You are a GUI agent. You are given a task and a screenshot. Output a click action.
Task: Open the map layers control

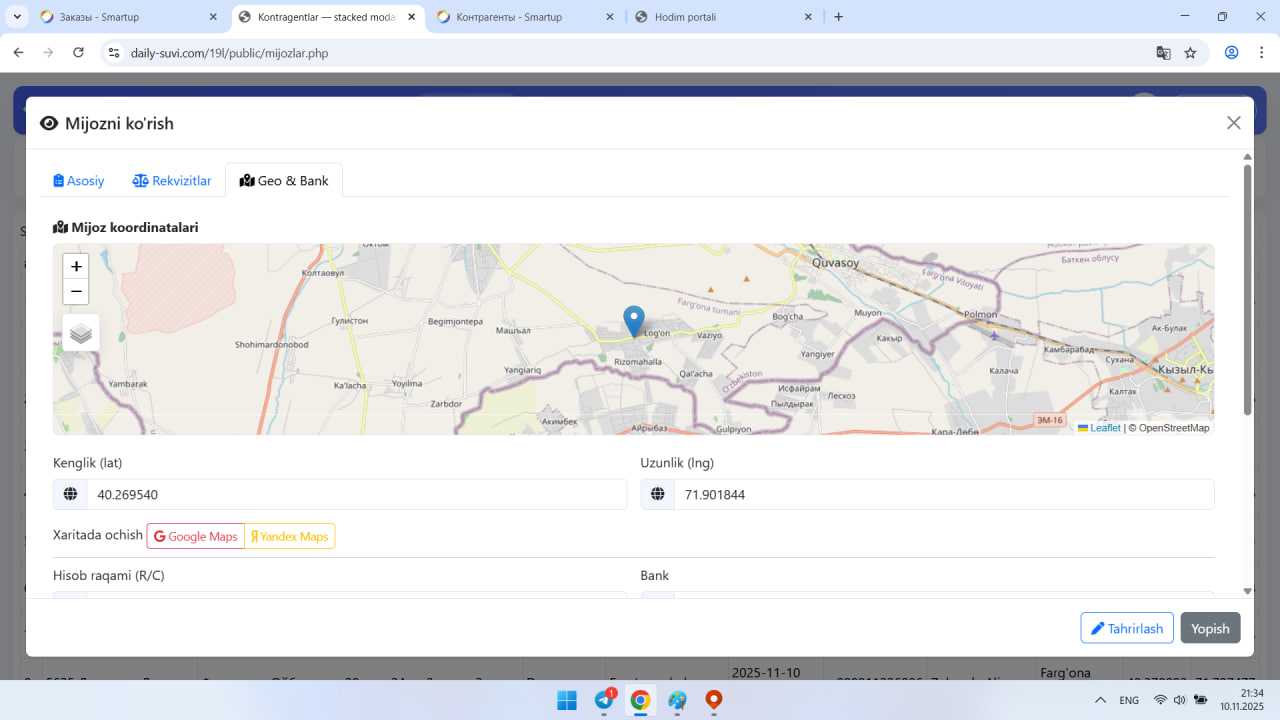(81, 333)
